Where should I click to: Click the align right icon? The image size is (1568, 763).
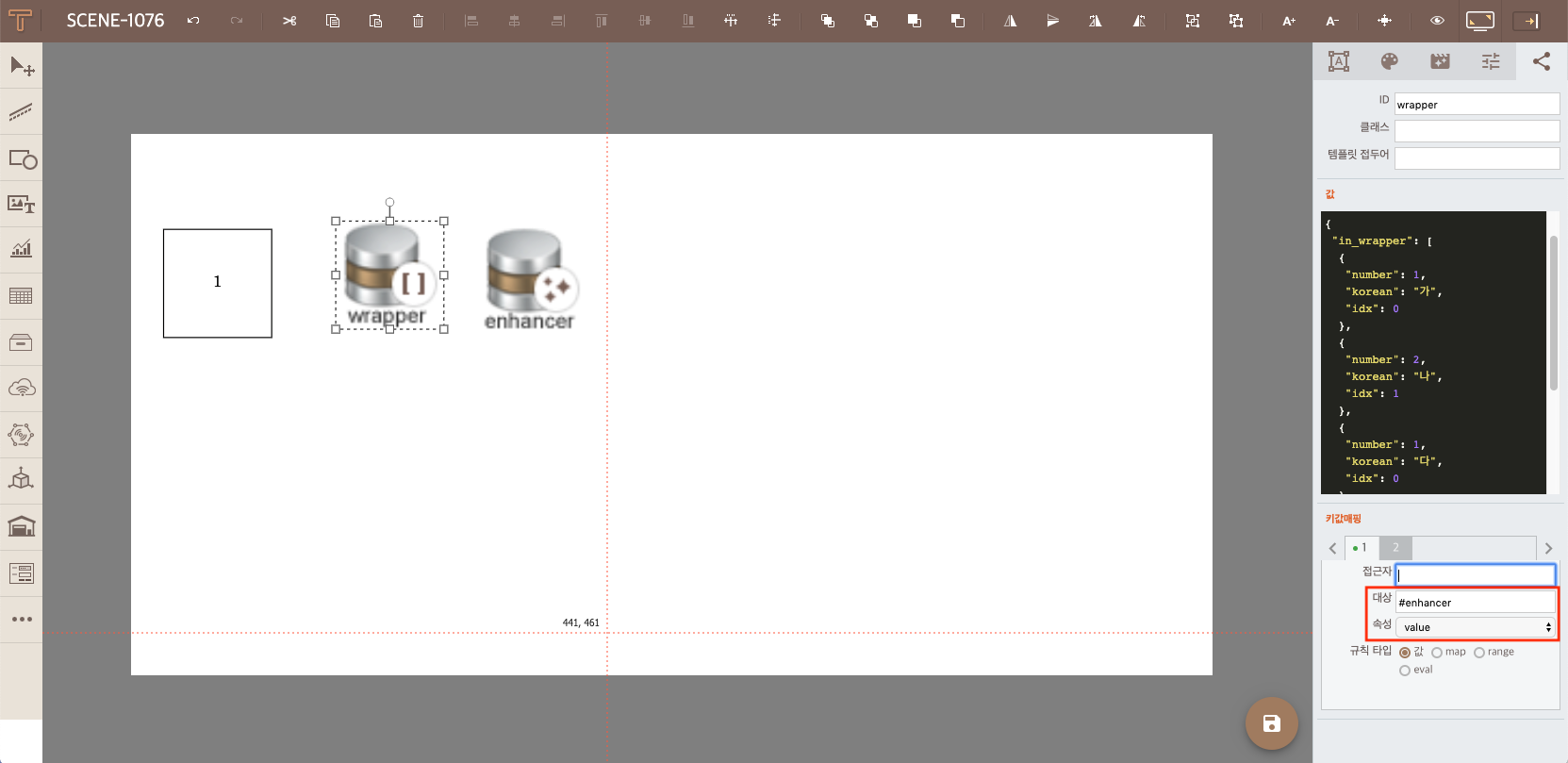558,21
